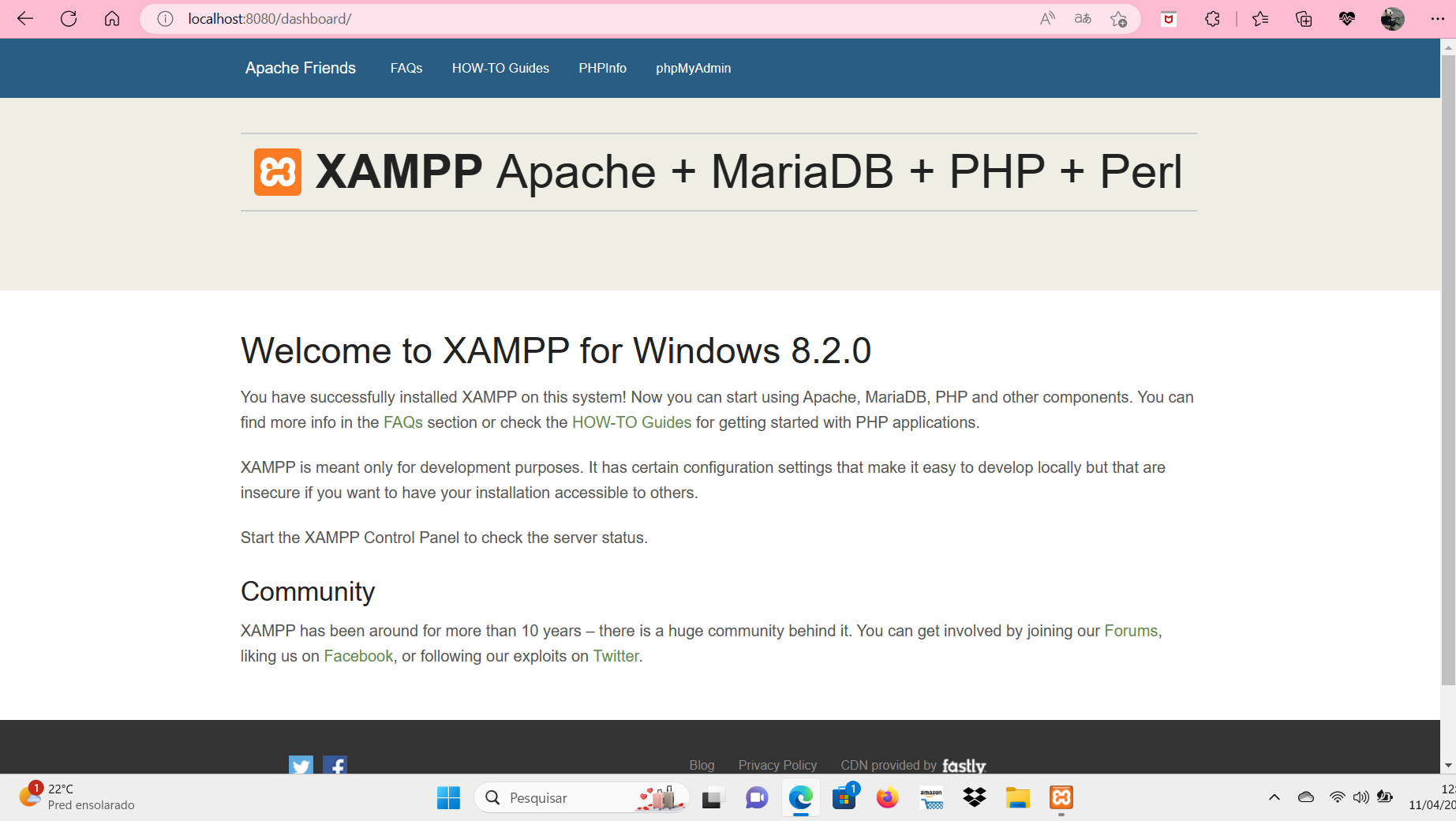
Task: Switch to Microsoft Edge on the taskbar
Action: tap(800, 798)
